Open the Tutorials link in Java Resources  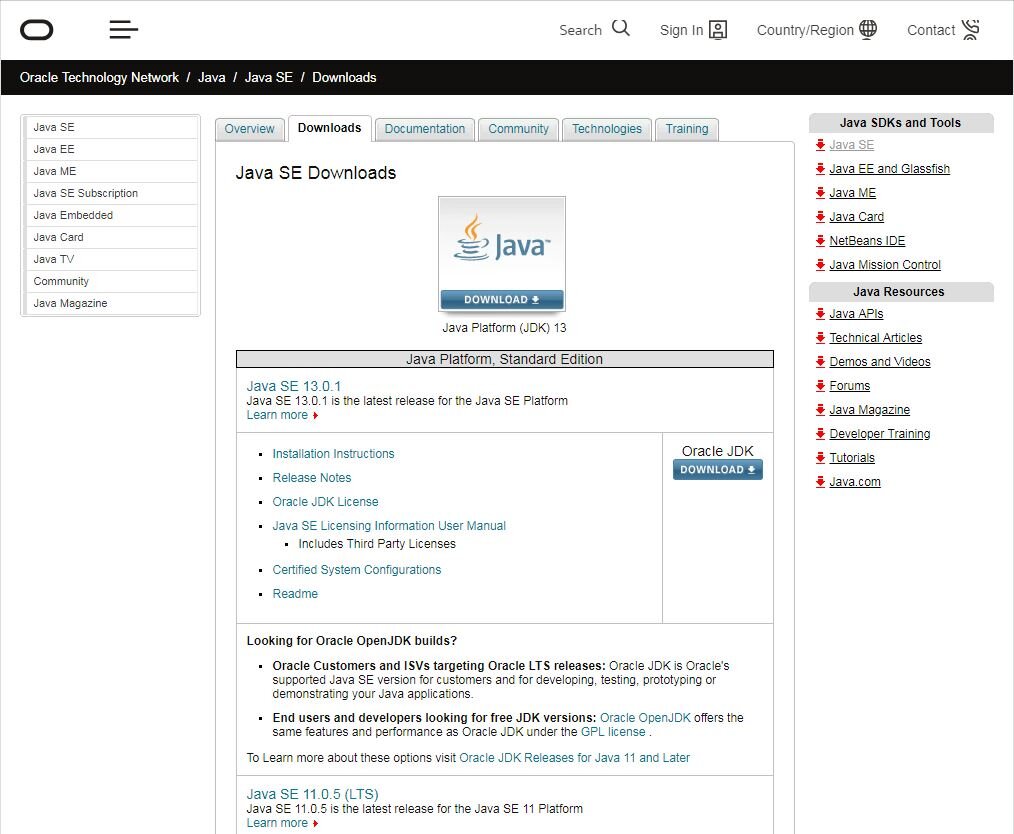click(852, 458)
